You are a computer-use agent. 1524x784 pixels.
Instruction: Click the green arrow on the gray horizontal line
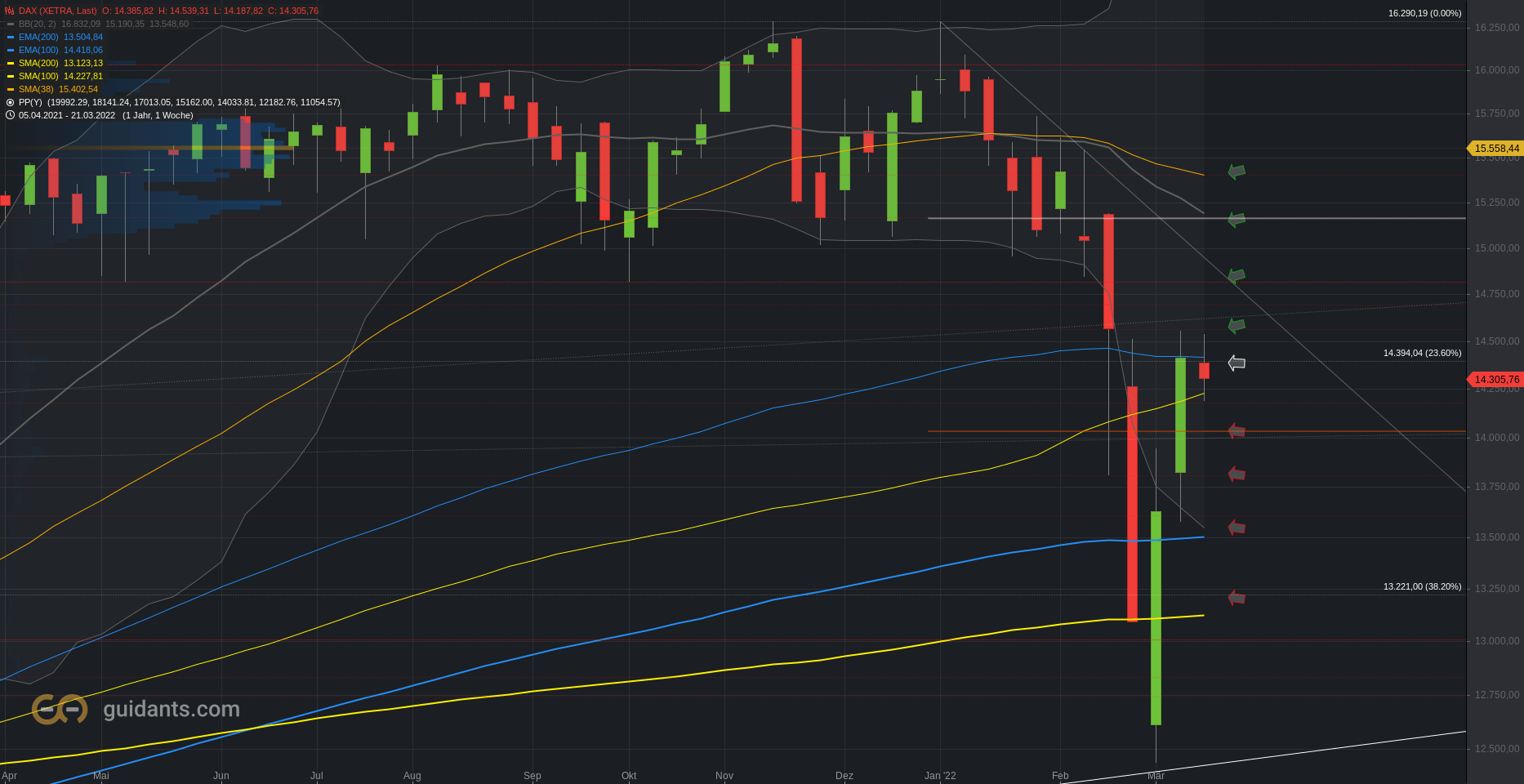click(1237, 219)
